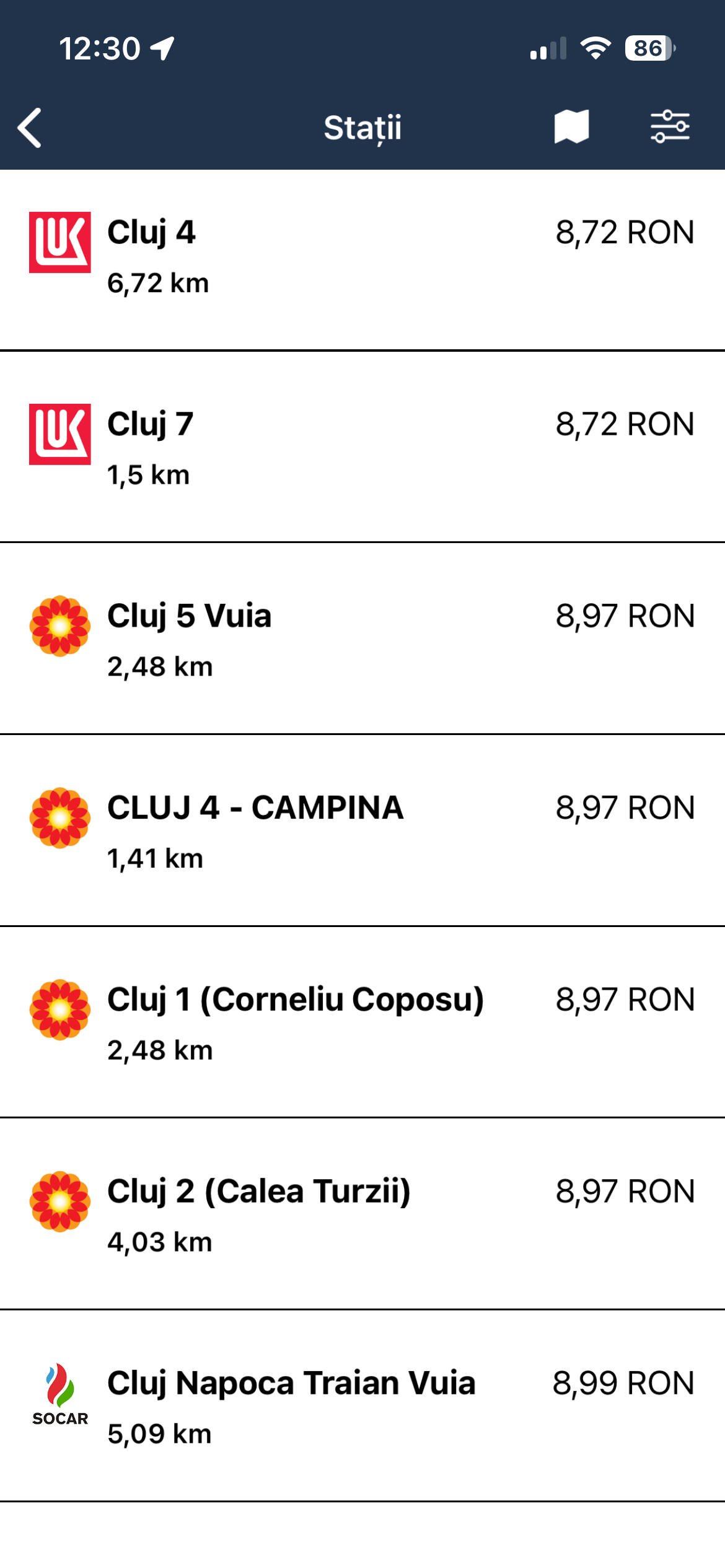
Task: Tap the sun logo beside CLUJ 4 - CAMPINA
Action: (60, 817)
